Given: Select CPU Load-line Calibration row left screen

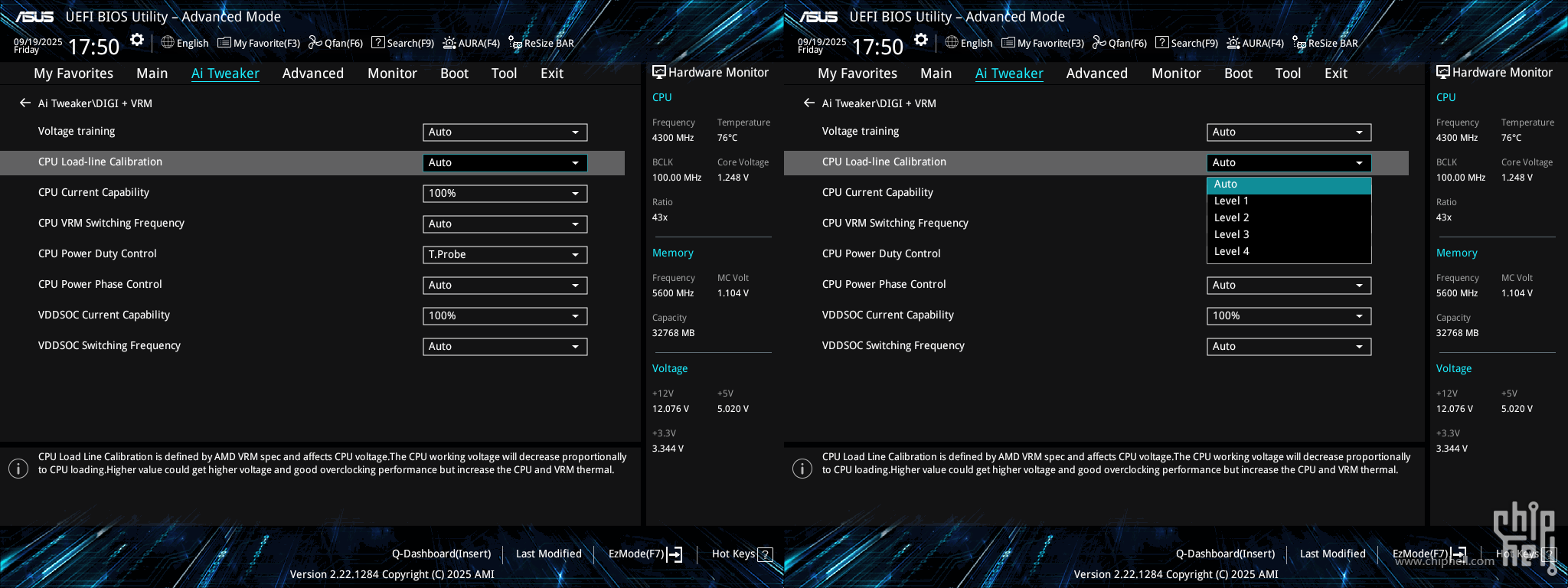Looking at the screenshot, I should tap(312, 162).
